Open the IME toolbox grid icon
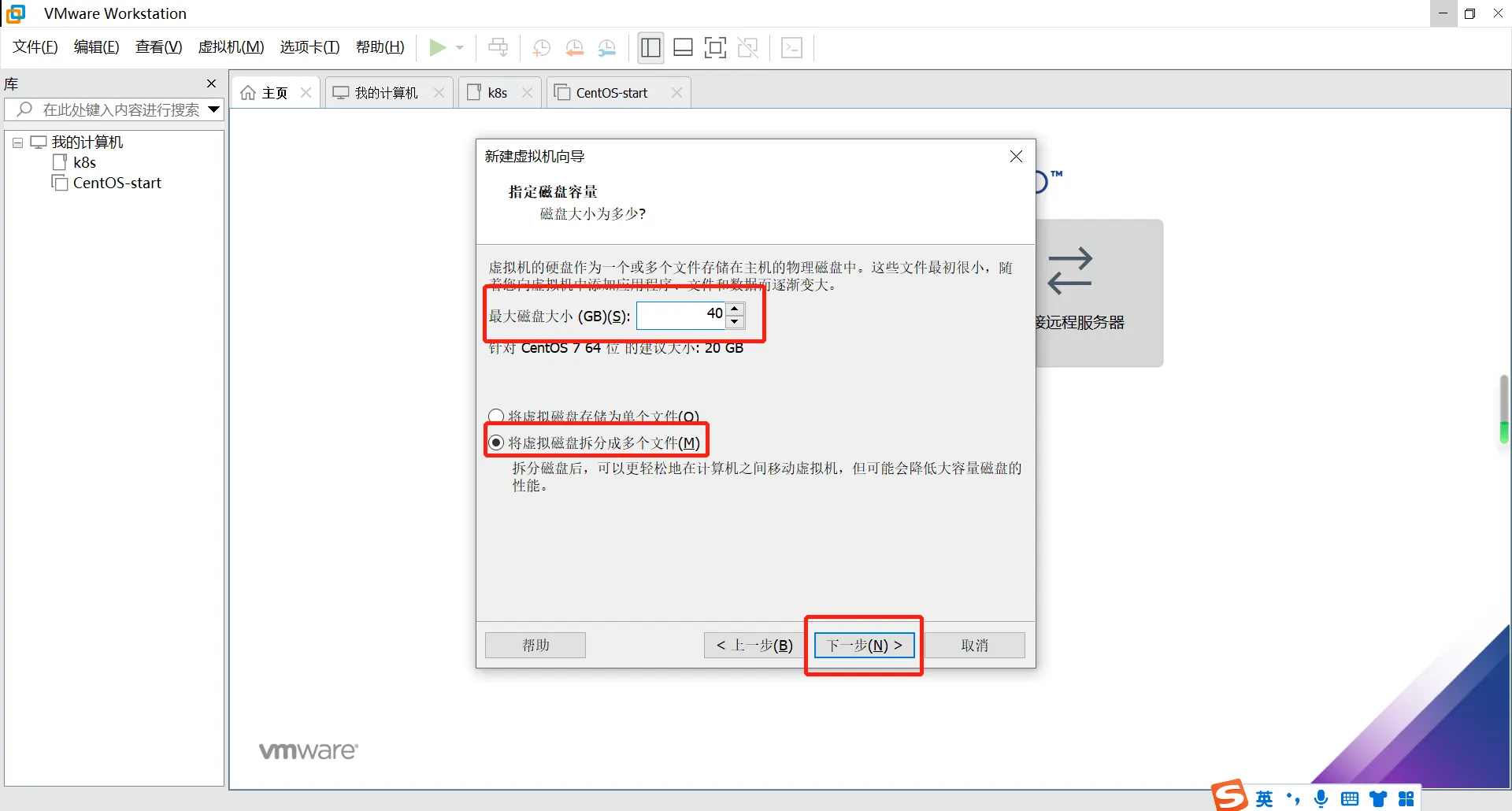Viewport: 1512px width, 811px height. [x=1406, y=799]
